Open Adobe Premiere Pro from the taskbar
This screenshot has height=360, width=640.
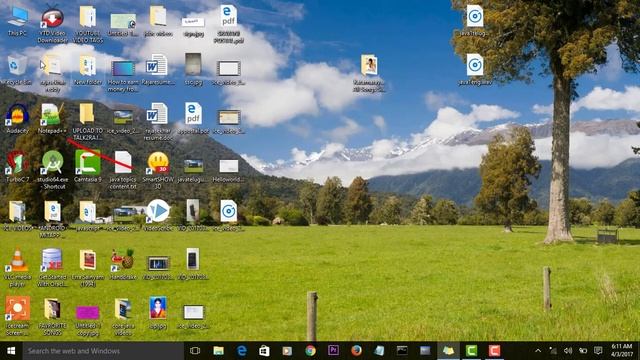[x=333, y=351]
